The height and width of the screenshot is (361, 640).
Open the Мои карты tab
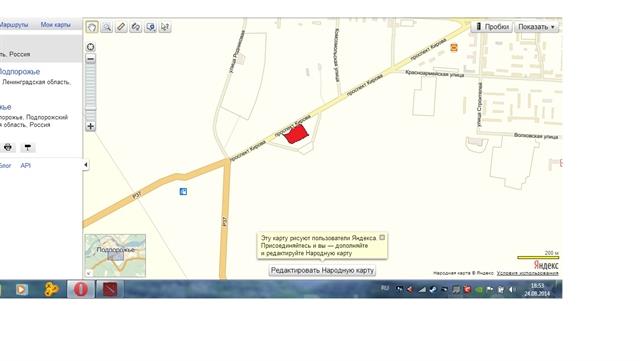[x=56, y=25]
